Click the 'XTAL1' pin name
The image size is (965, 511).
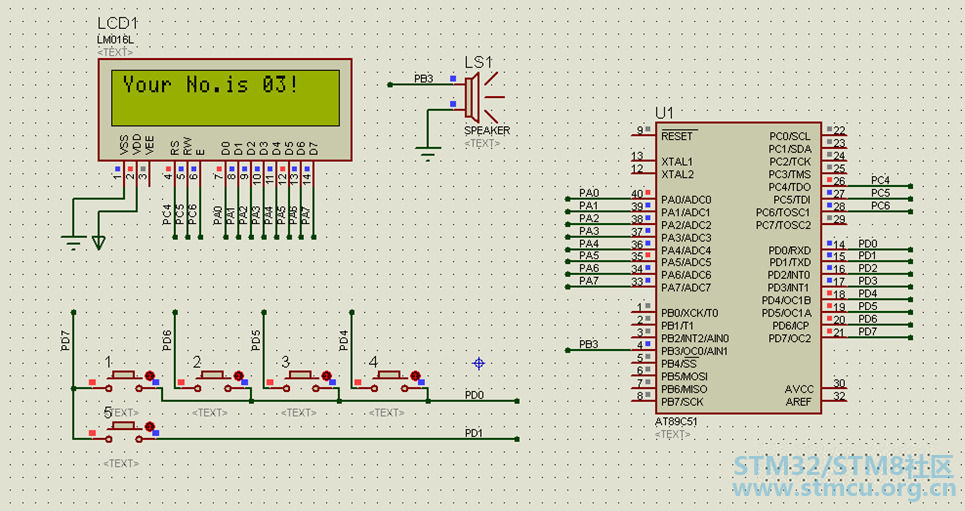[676, 162]
